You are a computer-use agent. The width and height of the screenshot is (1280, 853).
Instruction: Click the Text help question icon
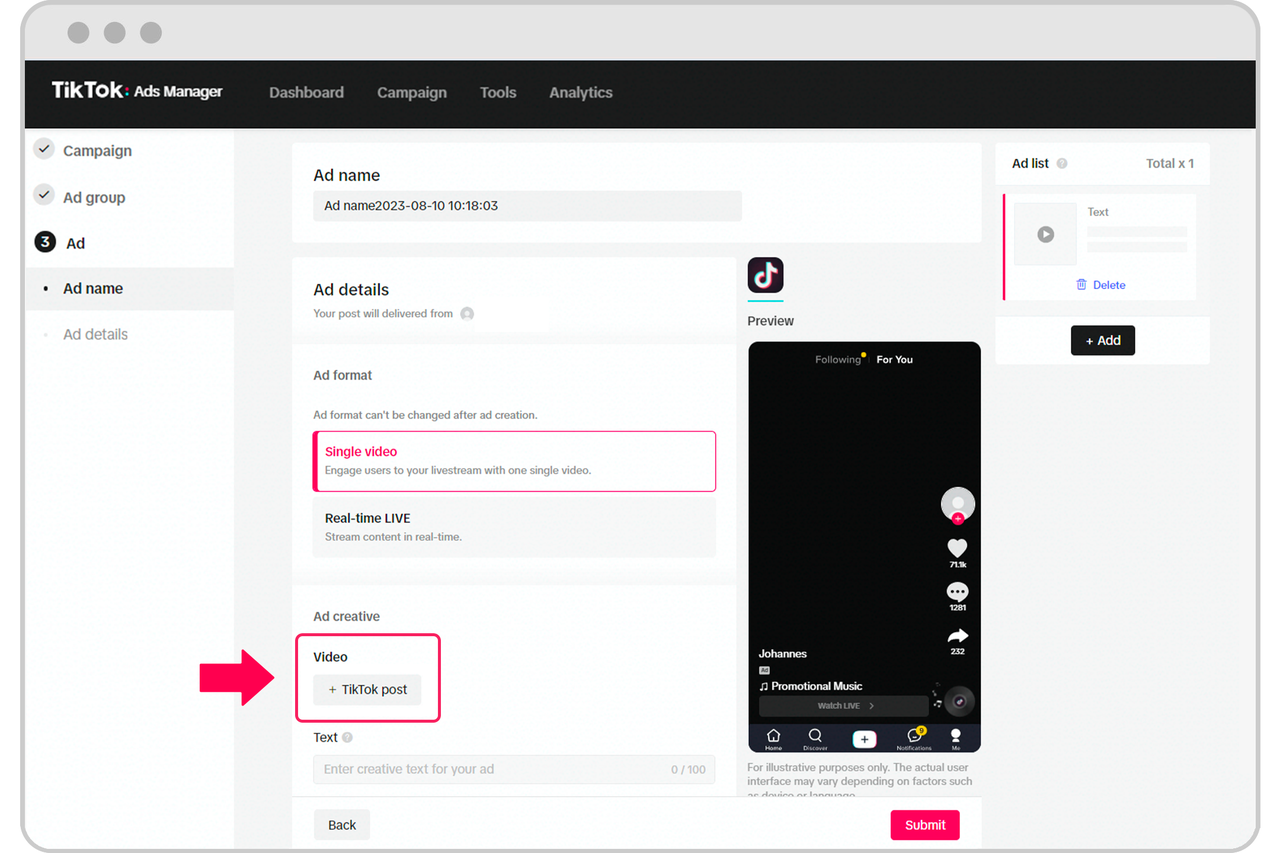(x=348, y=738)
